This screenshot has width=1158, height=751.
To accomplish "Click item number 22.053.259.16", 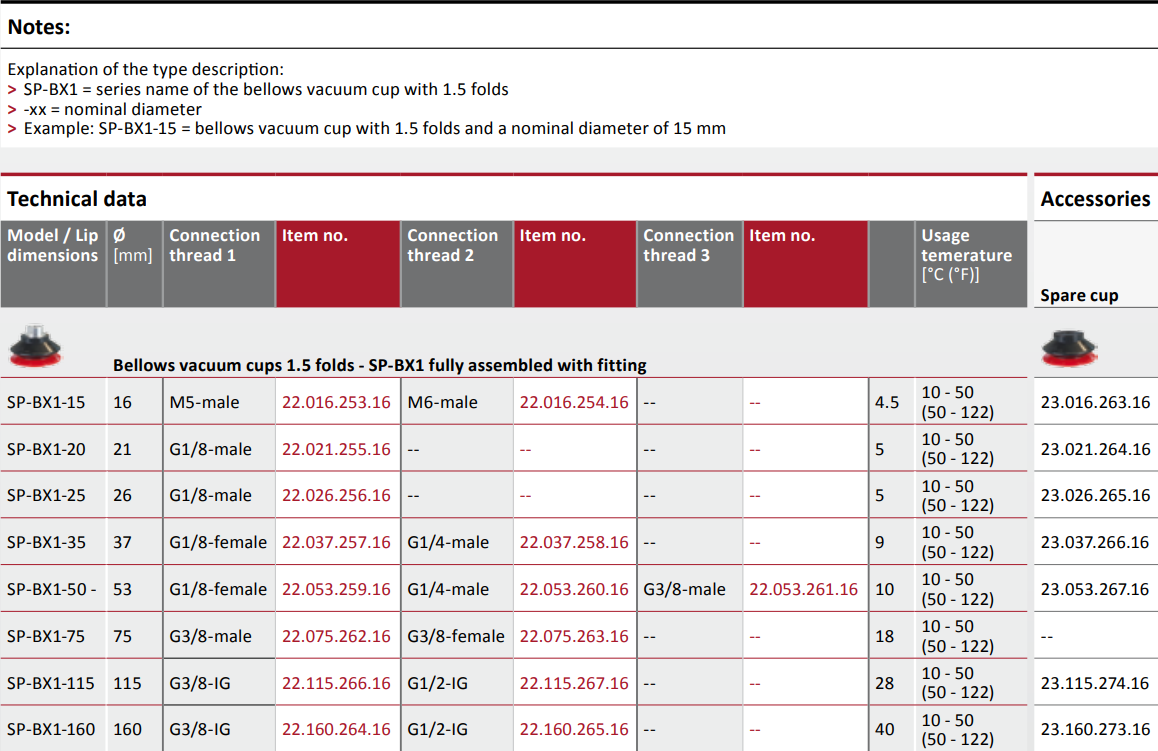I will tap(336, 589).
